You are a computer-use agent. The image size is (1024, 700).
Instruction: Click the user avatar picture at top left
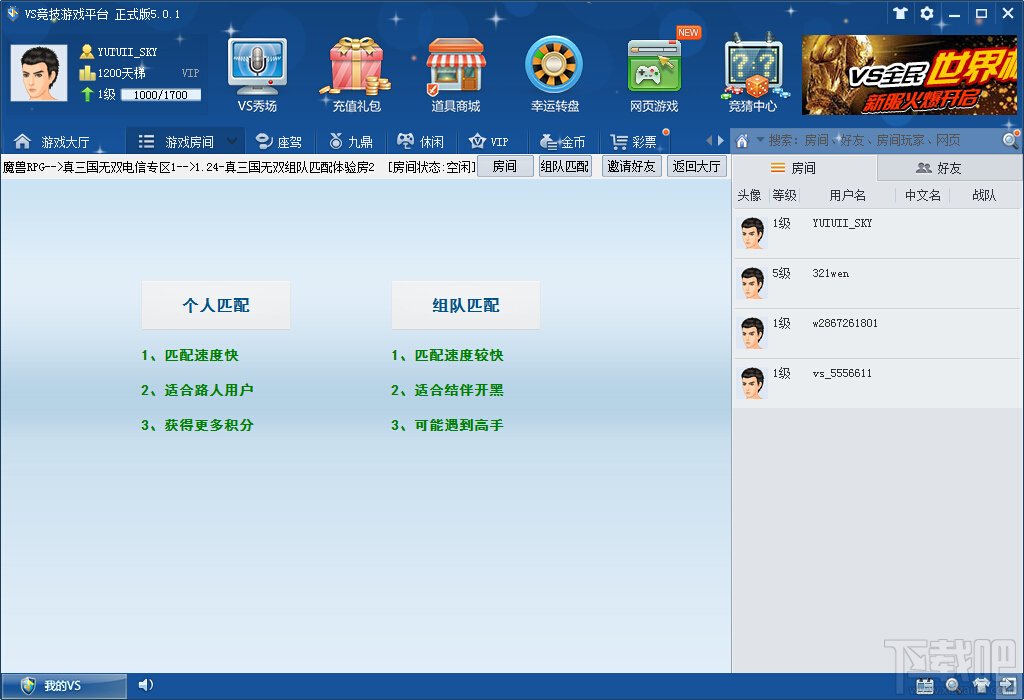point(39,72)
